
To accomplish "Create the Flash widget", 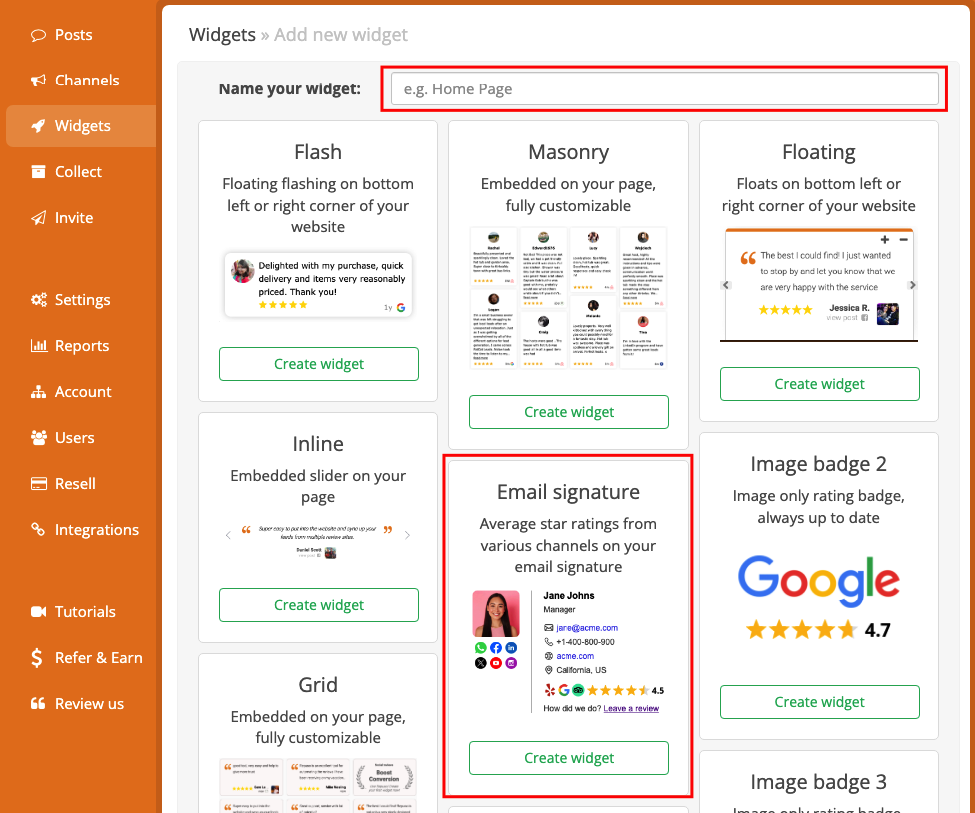I will (319, 364).
